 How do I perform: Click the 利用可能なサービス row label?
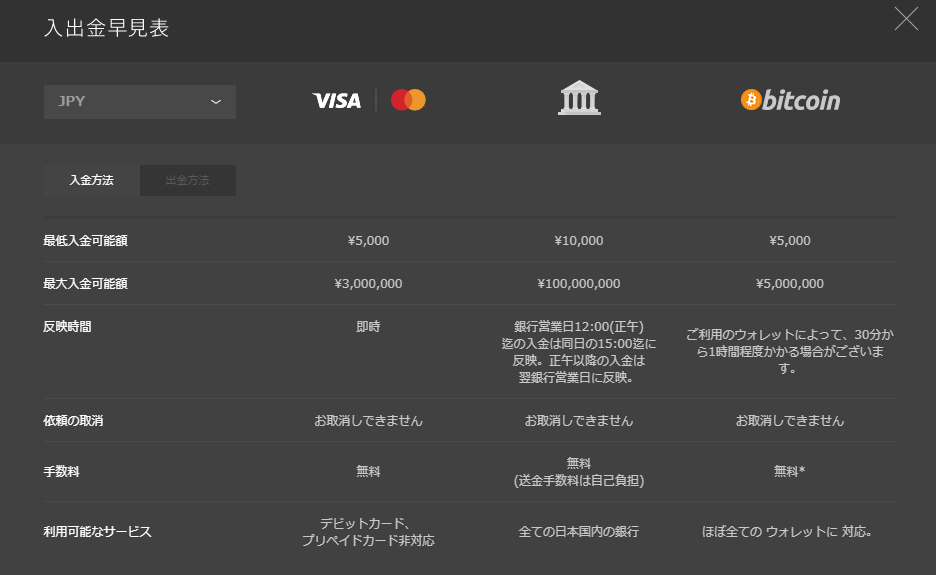(x=97, y=532)
